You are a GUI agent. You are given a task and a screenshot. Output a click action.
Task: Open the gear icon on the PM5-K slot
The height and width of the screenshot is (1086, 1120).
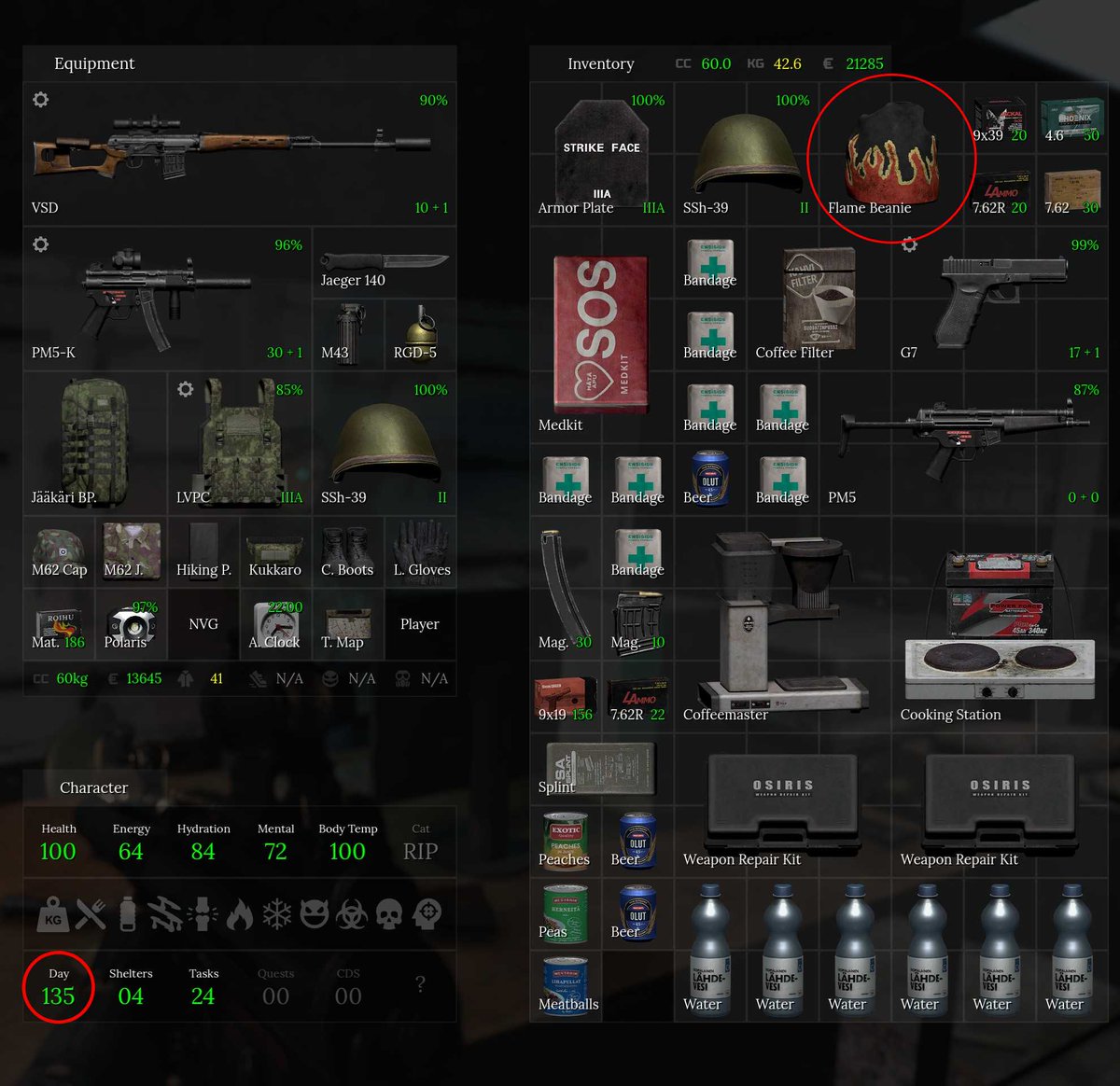pos(41,244)
